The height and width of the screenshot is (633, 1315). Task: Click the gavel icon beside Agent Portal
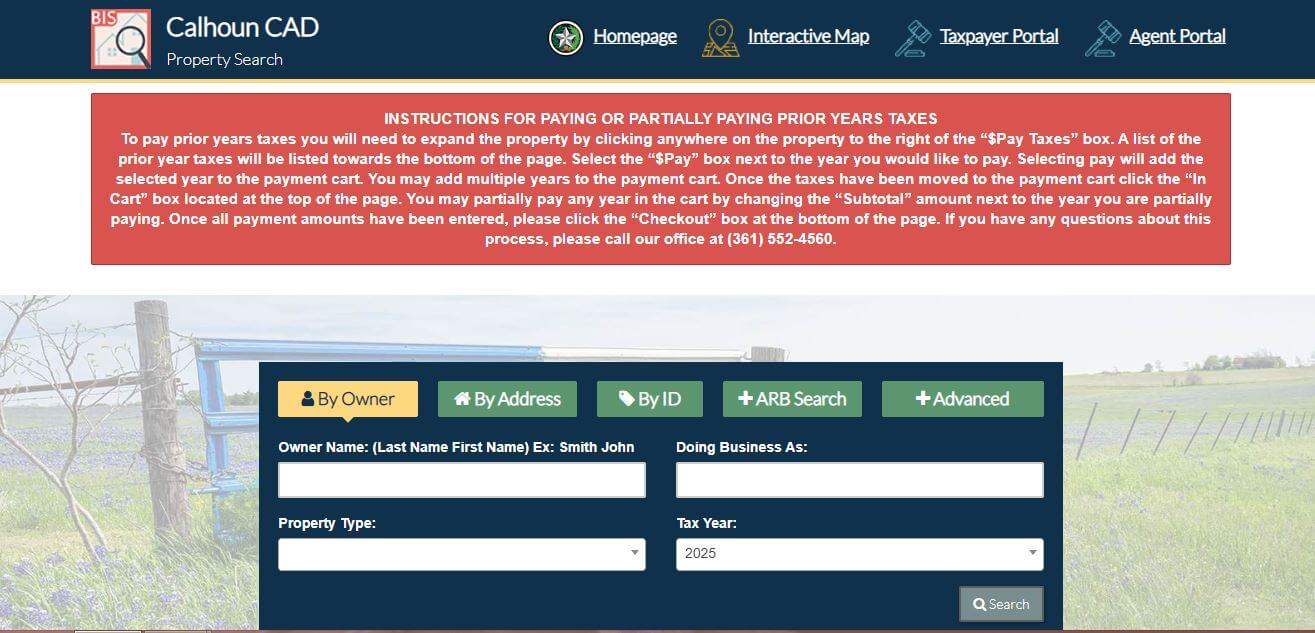tap(1102, 38)
